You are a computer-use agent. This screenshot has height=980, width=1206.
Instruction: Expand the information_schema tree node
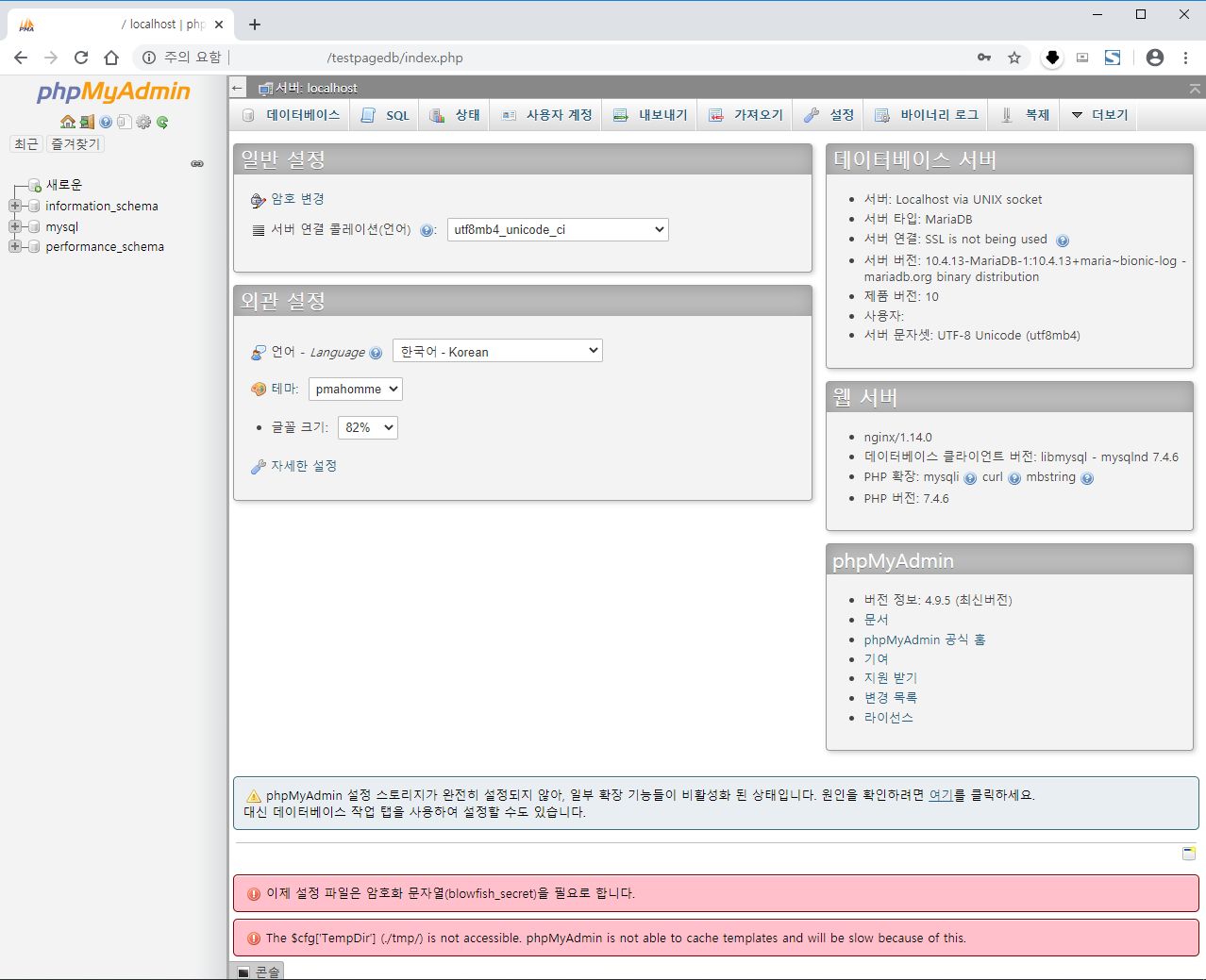(x=14, y=206)
